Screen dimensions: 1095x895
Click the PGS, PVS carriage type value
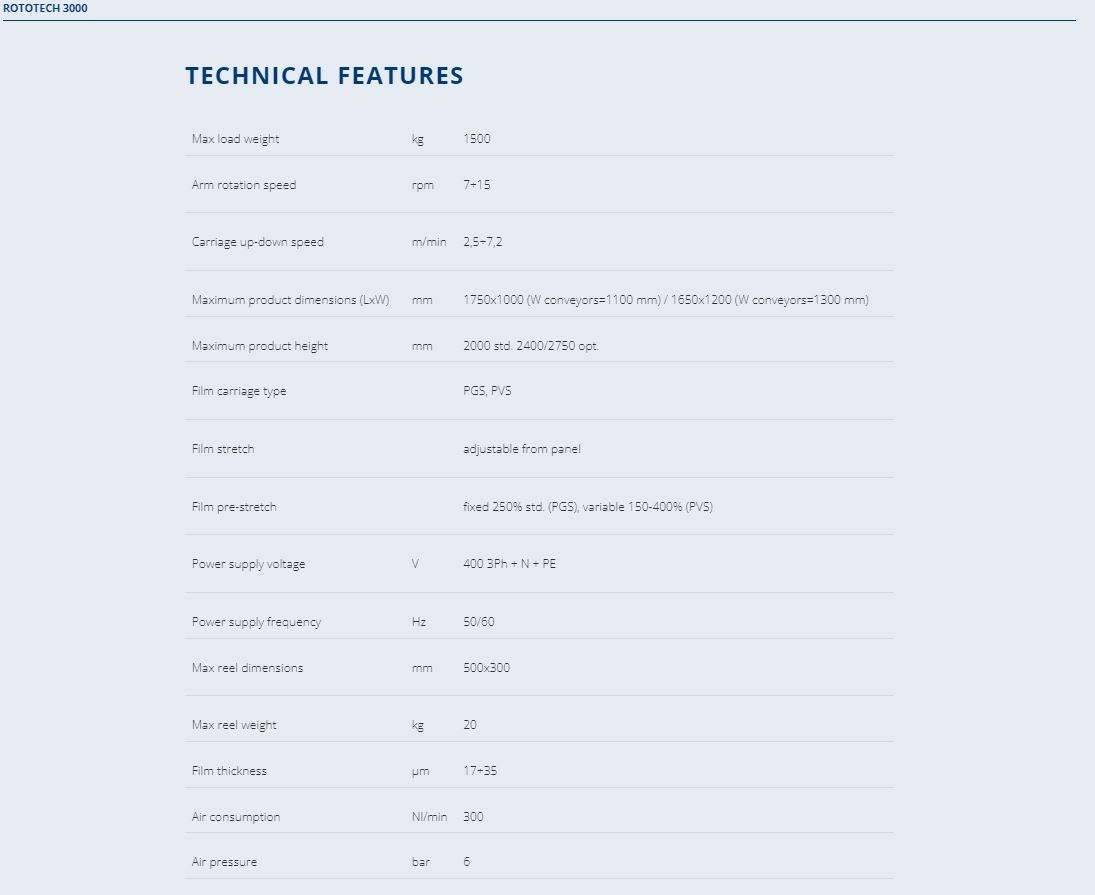[487, 391]
